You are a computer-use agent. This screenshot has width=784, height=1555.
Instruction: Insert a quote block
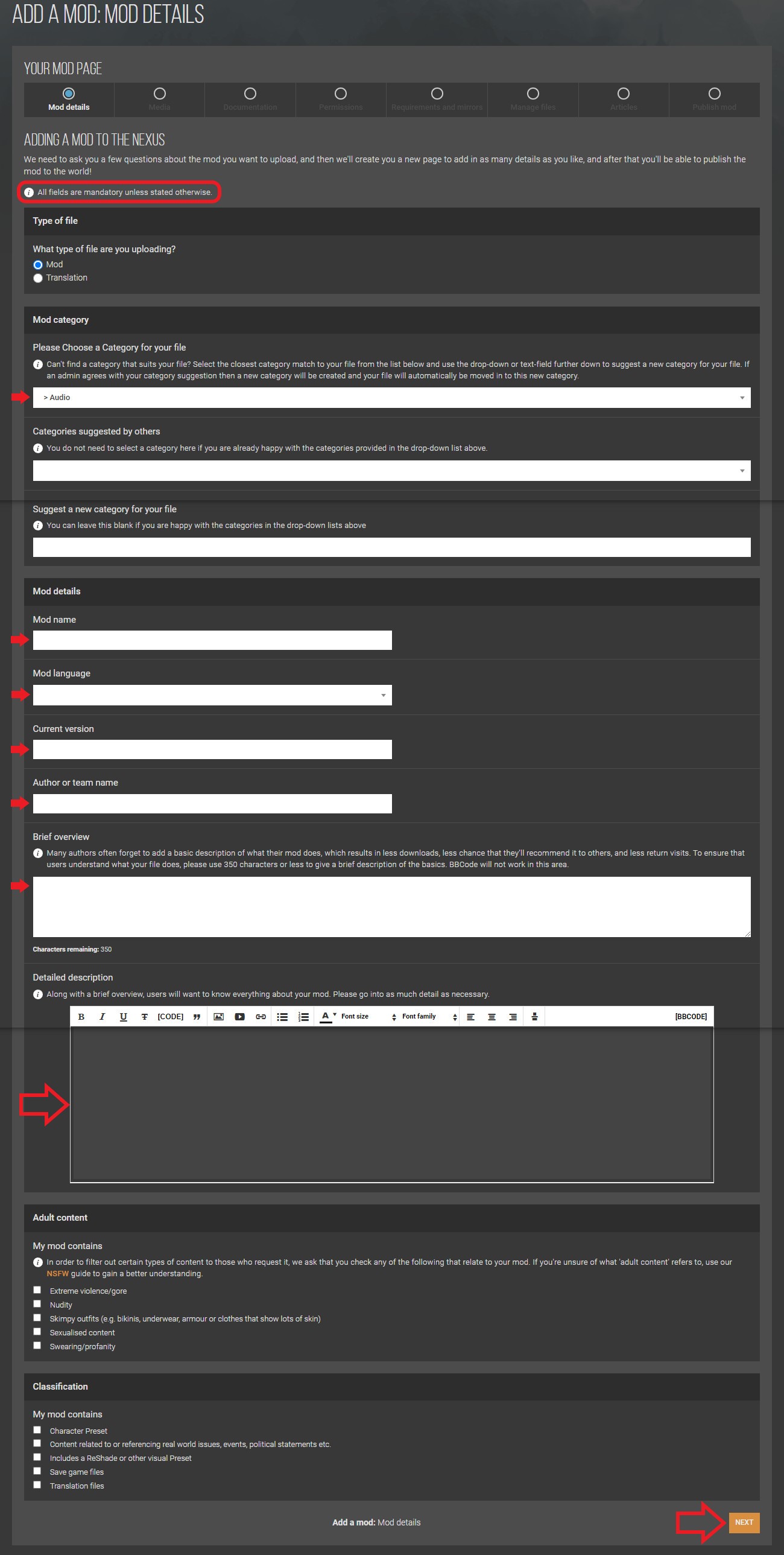(x=197, y=1017)
